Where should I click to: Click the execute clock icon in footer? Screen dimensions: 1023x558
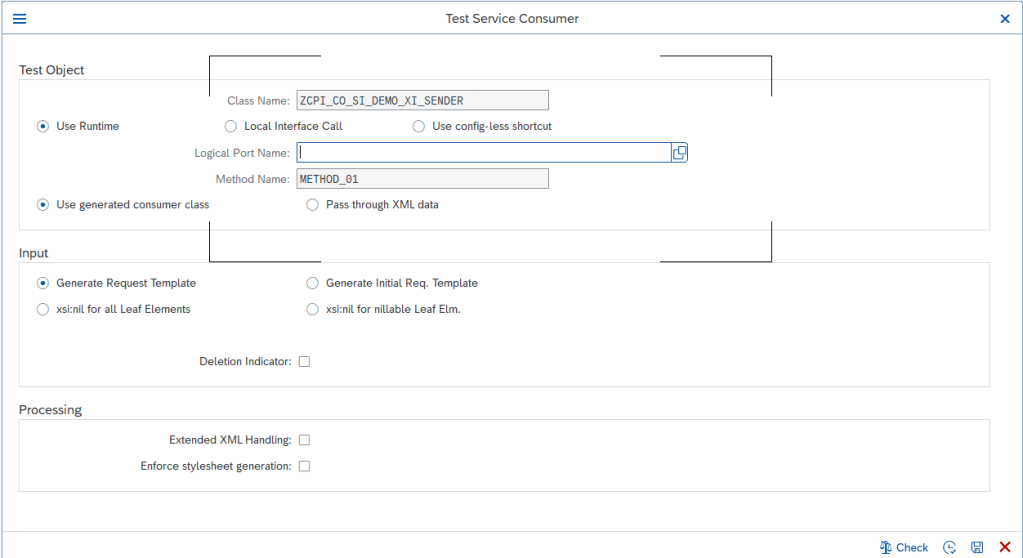click(x=950, y=547)
